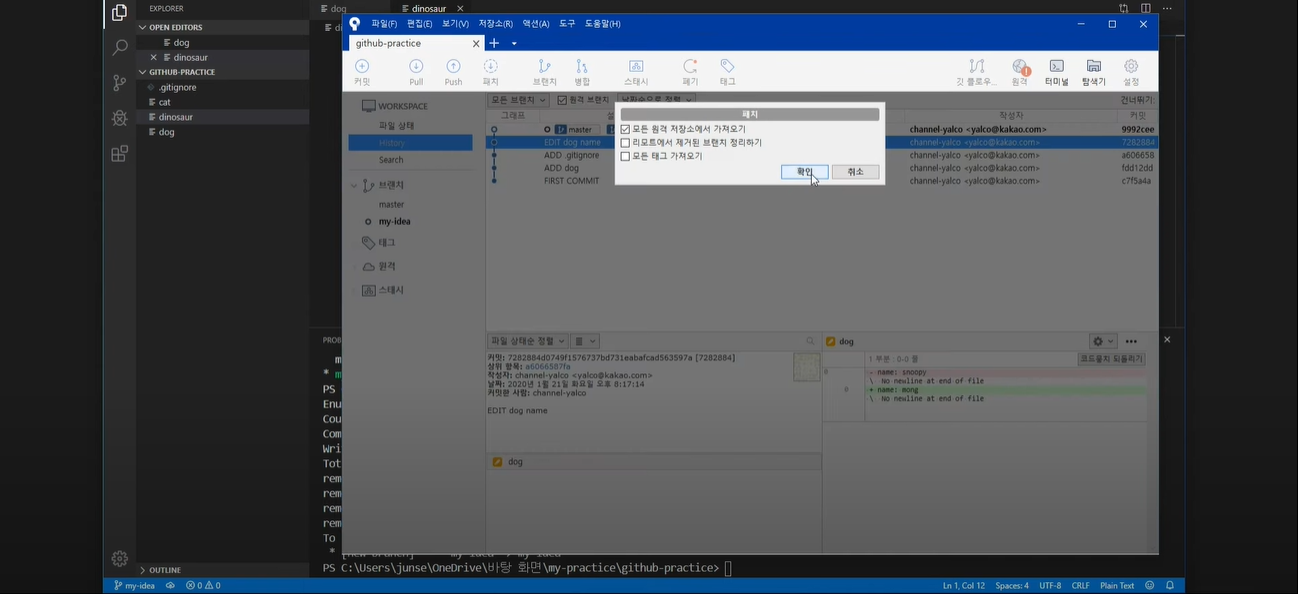Open the 파일 상태순 정렬 dropdown
The width and height of the screenshot is (1298, 594).
point(528,341)
